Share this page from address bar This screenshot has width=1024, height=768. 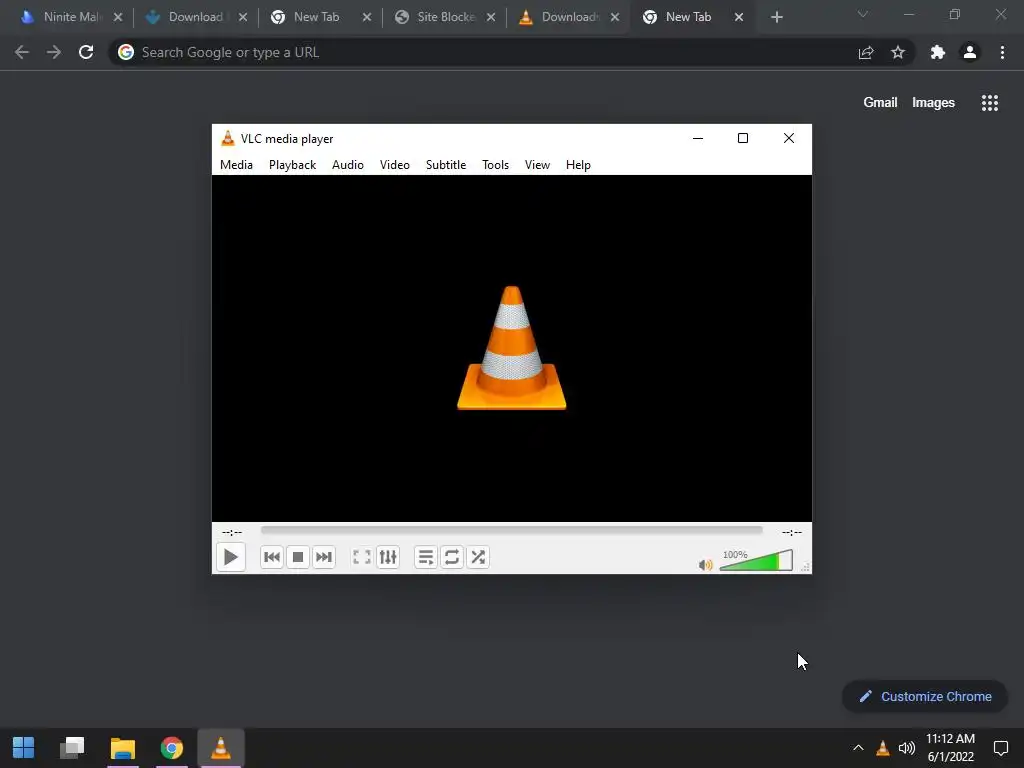click(x=866, y=52)
